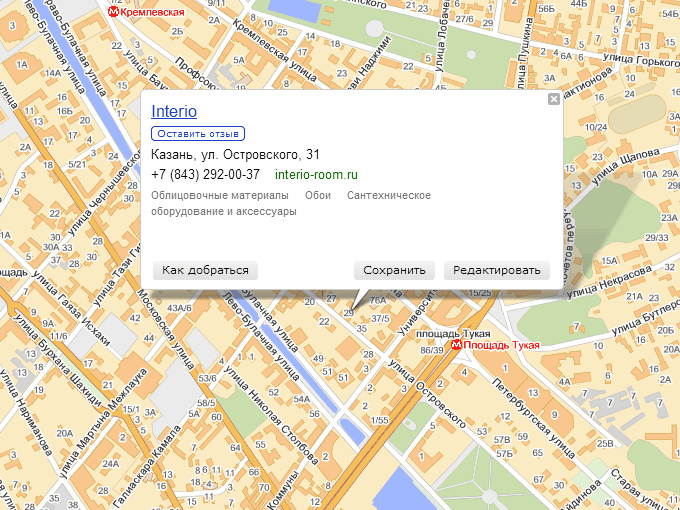Viewport: 680px width, 510px height.
Task: Click the Сохранить button
Action: click(394, 270)
